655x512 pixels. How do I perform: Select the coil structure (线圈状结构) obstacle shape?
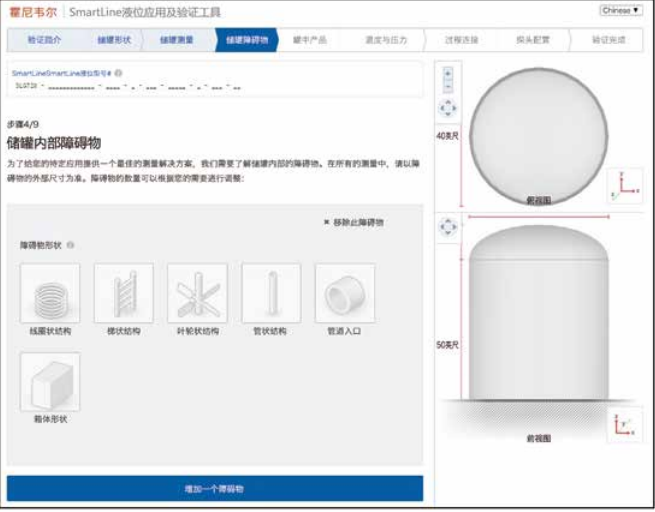(49, 294)
